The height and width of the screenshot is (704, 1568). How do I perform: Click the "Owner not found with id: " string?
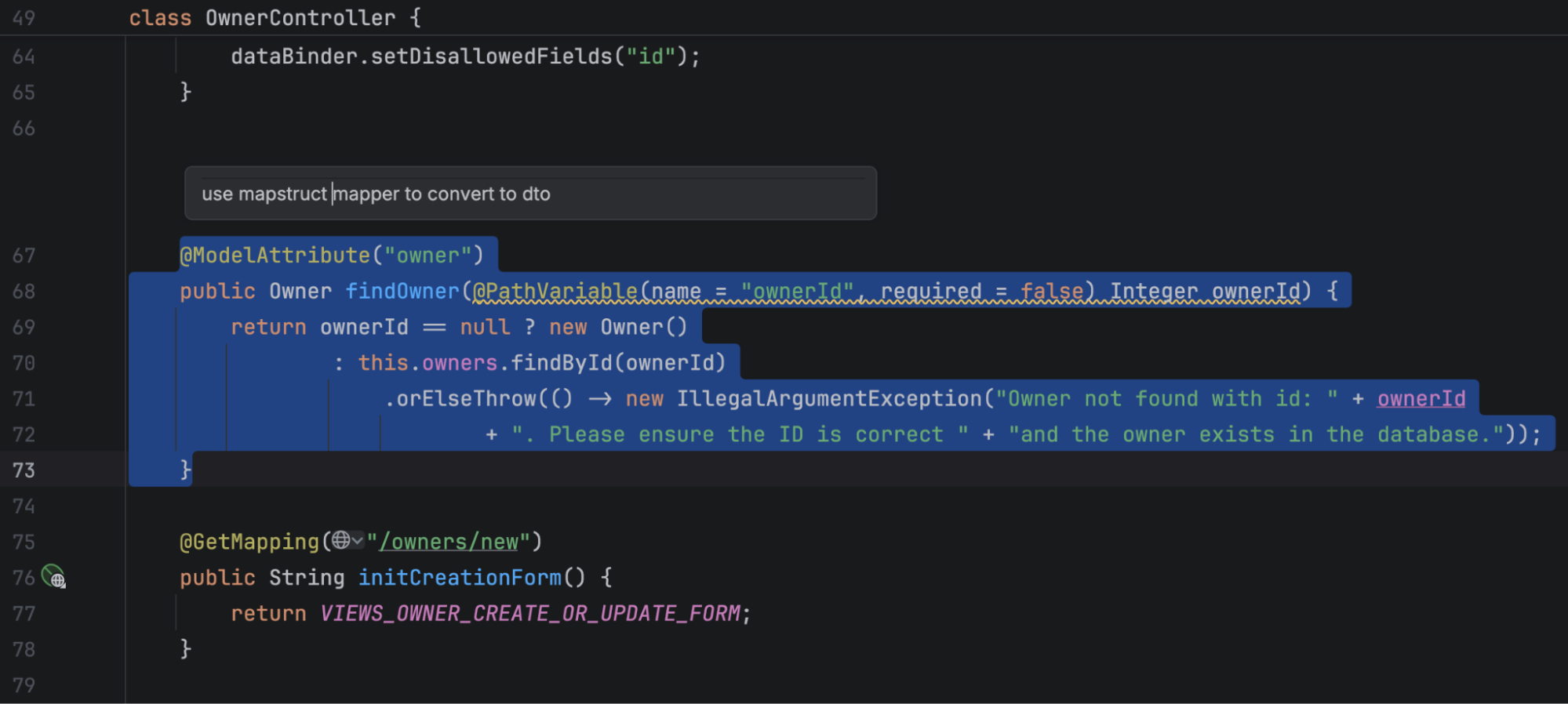coord(1167,399)
